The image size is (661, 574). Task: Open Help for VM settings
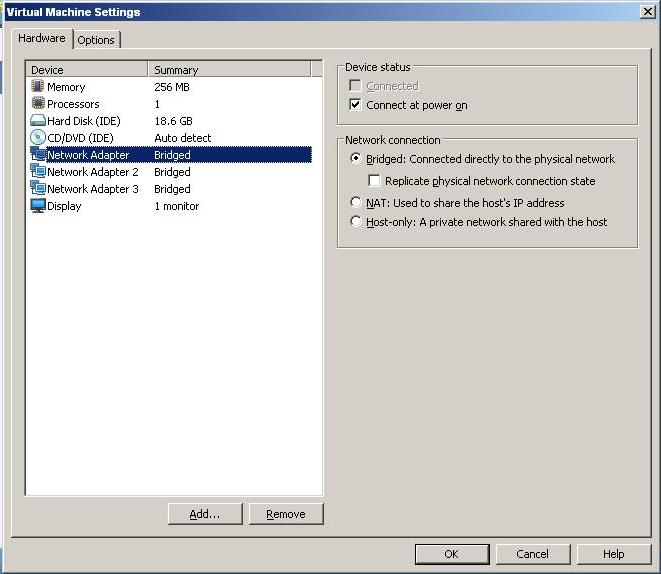click(613, 554)
